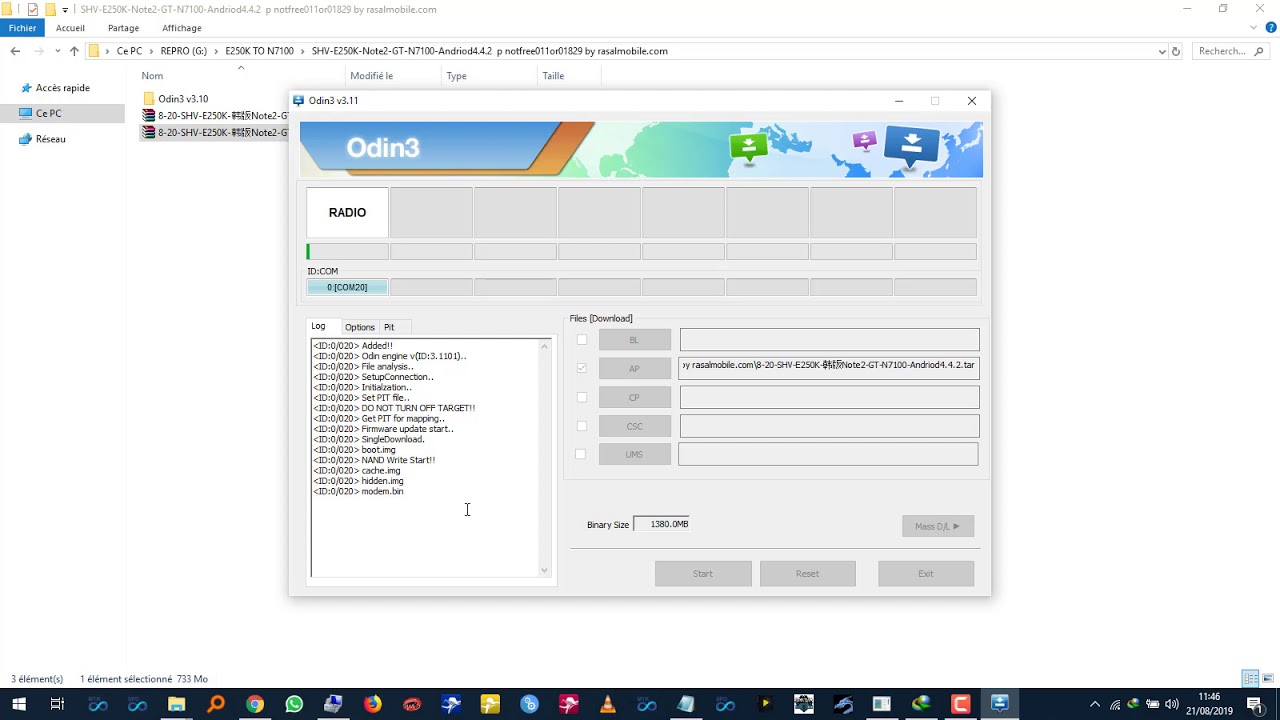Click the Mass D/L button
The width and height of the screenshot is (1280, 720).
coord(938,526)
